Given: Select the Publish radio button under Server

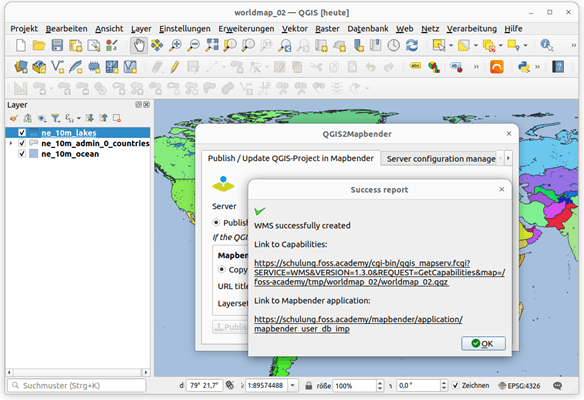Looking at the screenshot, I should 216,222.
